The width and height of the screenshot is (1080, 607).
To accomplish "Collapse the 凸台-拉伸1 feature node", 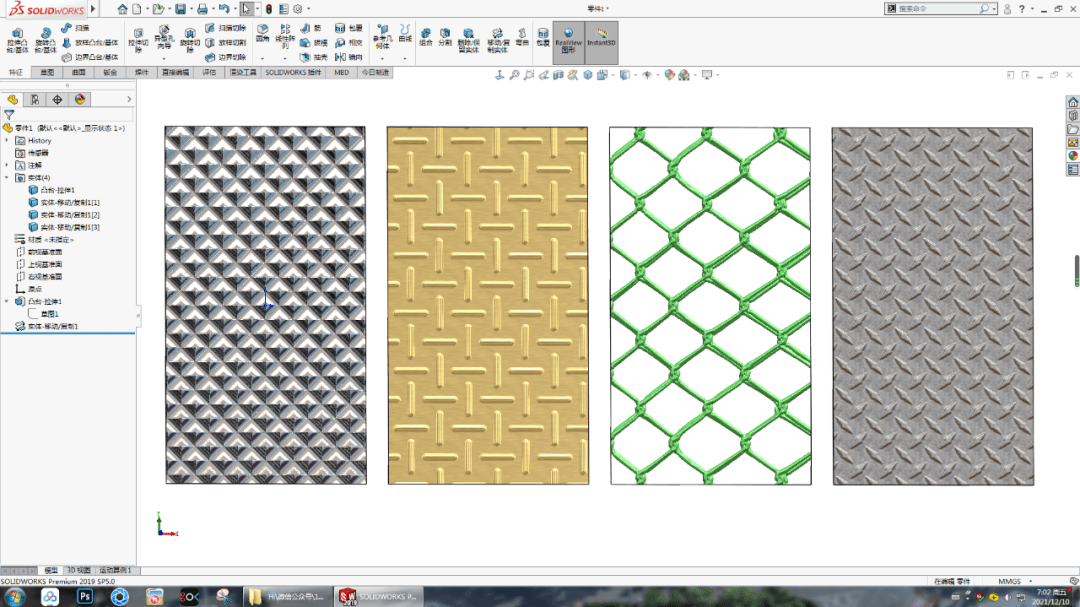I will [x=7, y=301].
